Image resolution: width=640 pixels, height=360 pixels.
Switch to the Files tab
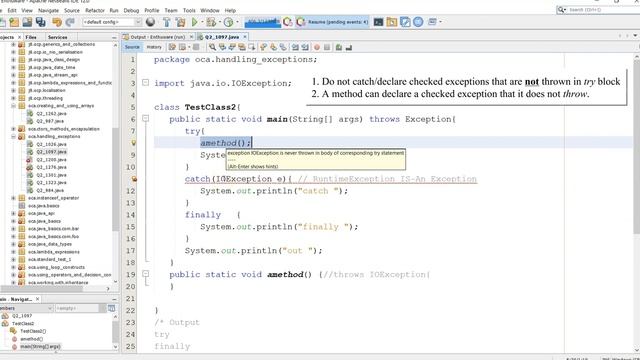[31, 37]
